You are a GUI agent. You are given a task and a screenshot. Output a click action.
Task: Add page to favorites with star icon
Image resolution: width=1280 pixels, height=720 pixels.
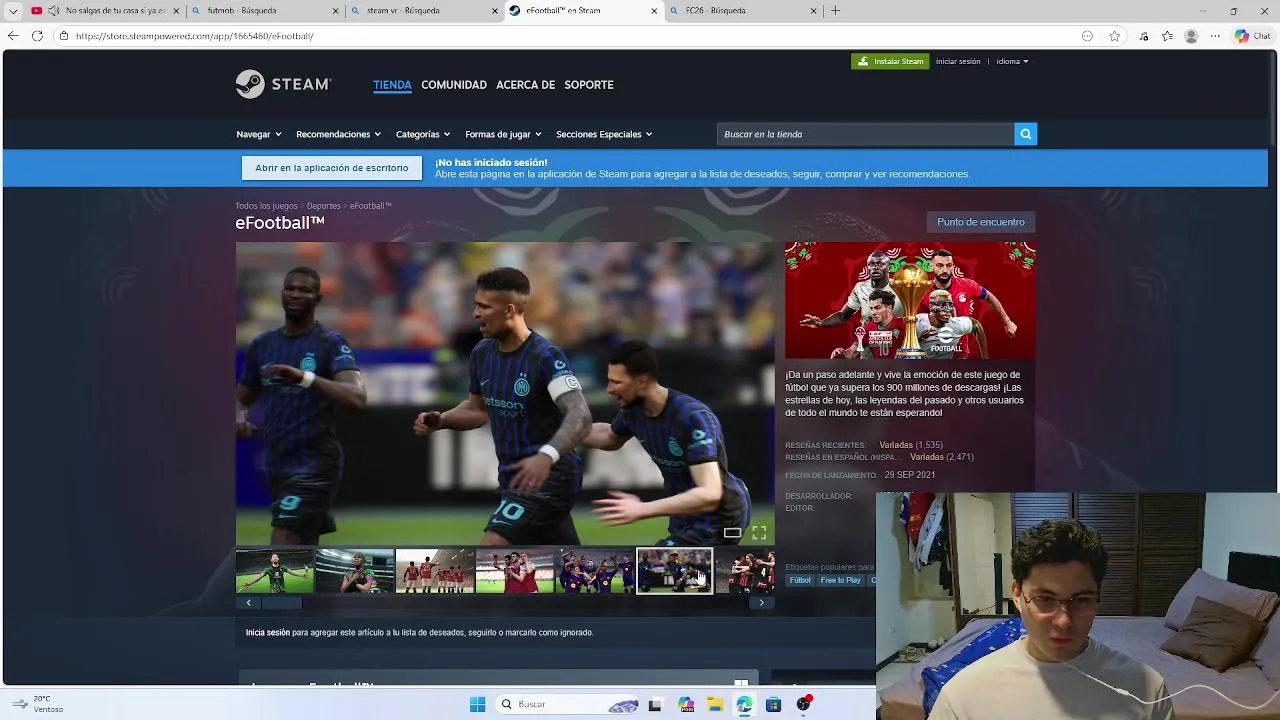pos(1114,36)
